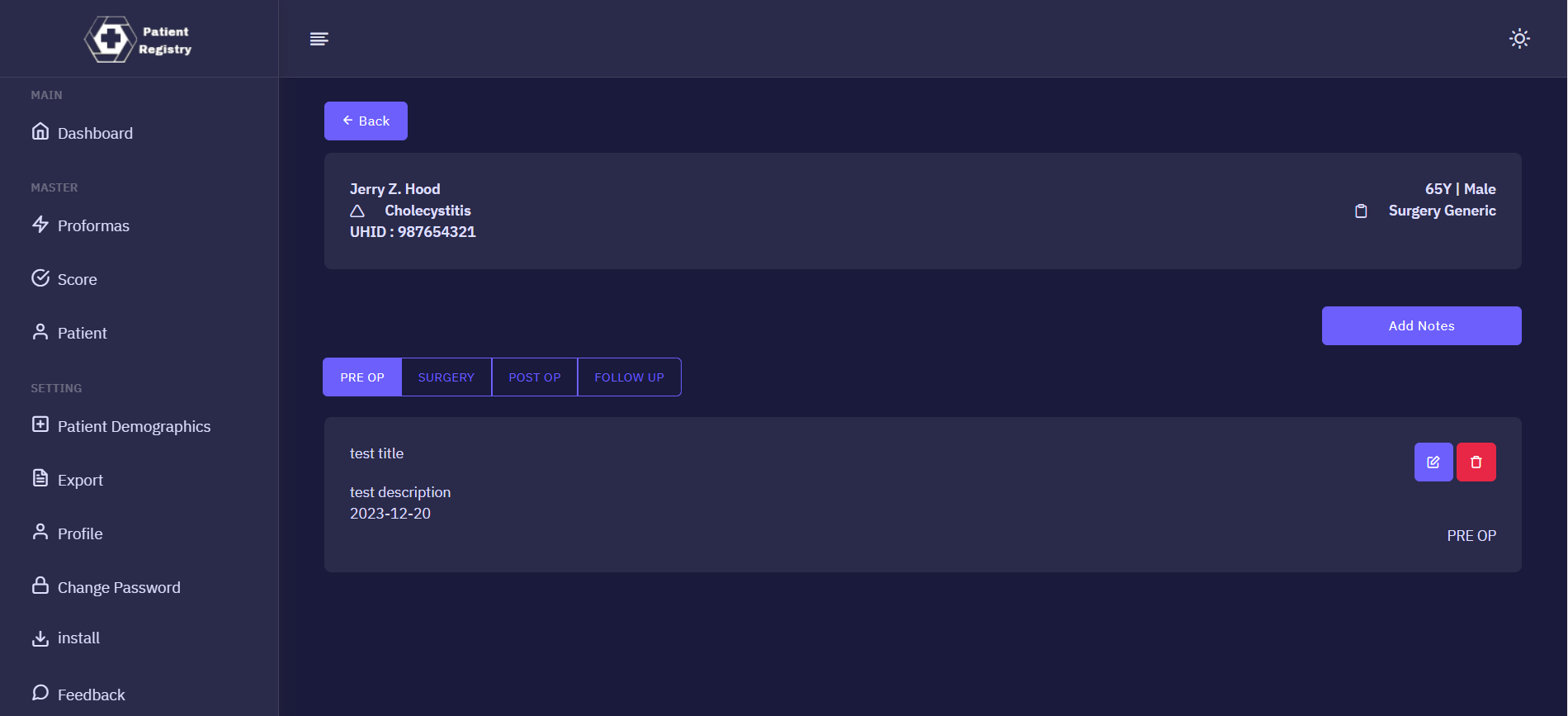1568x716 pixels.
Task: Switch to the SURGERY tab
Action: [x=446, y=377]
